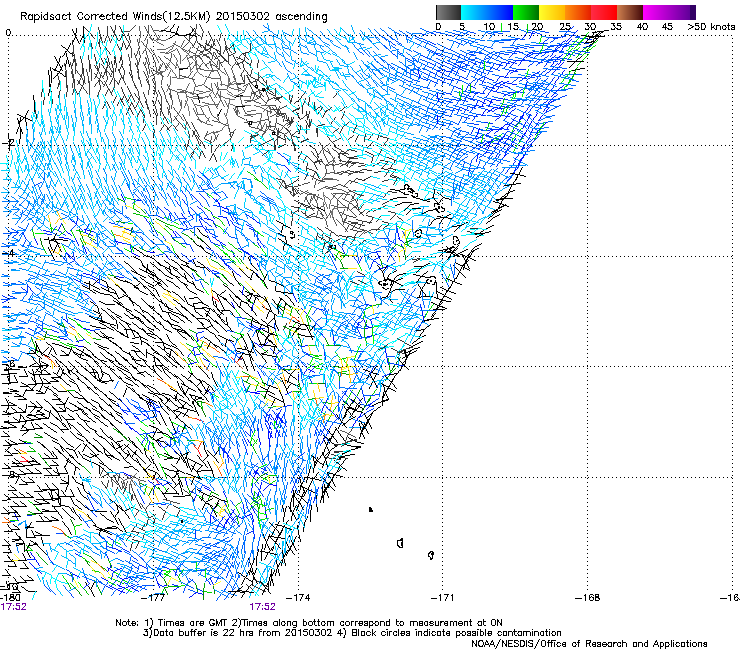Click the NOAA/NESDIS credit line

589,644
